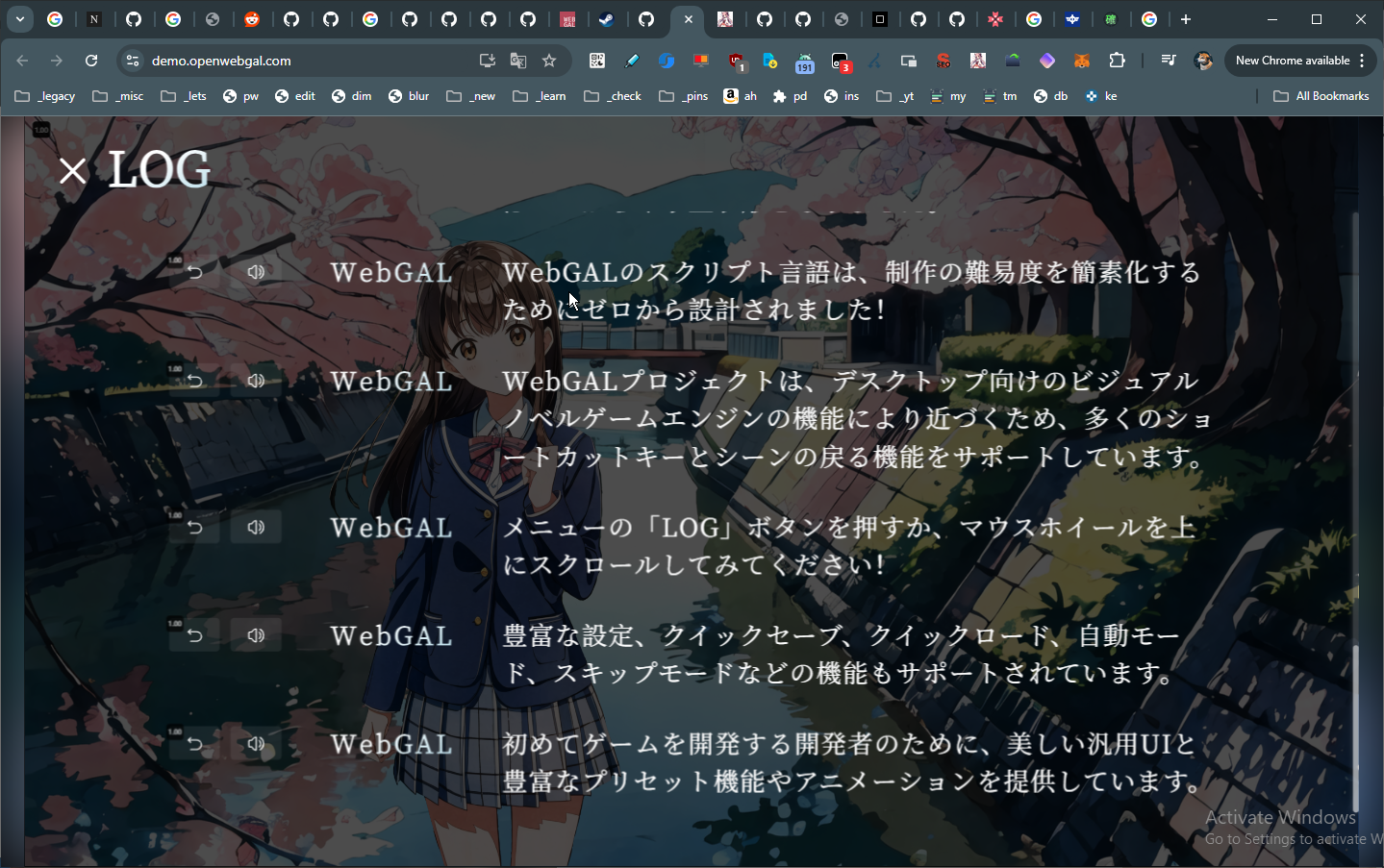The image size is (1384, 868).
Task: Replay voice for the 'WebGALのスクリプト言語は' entry
Action: point(256,272)
